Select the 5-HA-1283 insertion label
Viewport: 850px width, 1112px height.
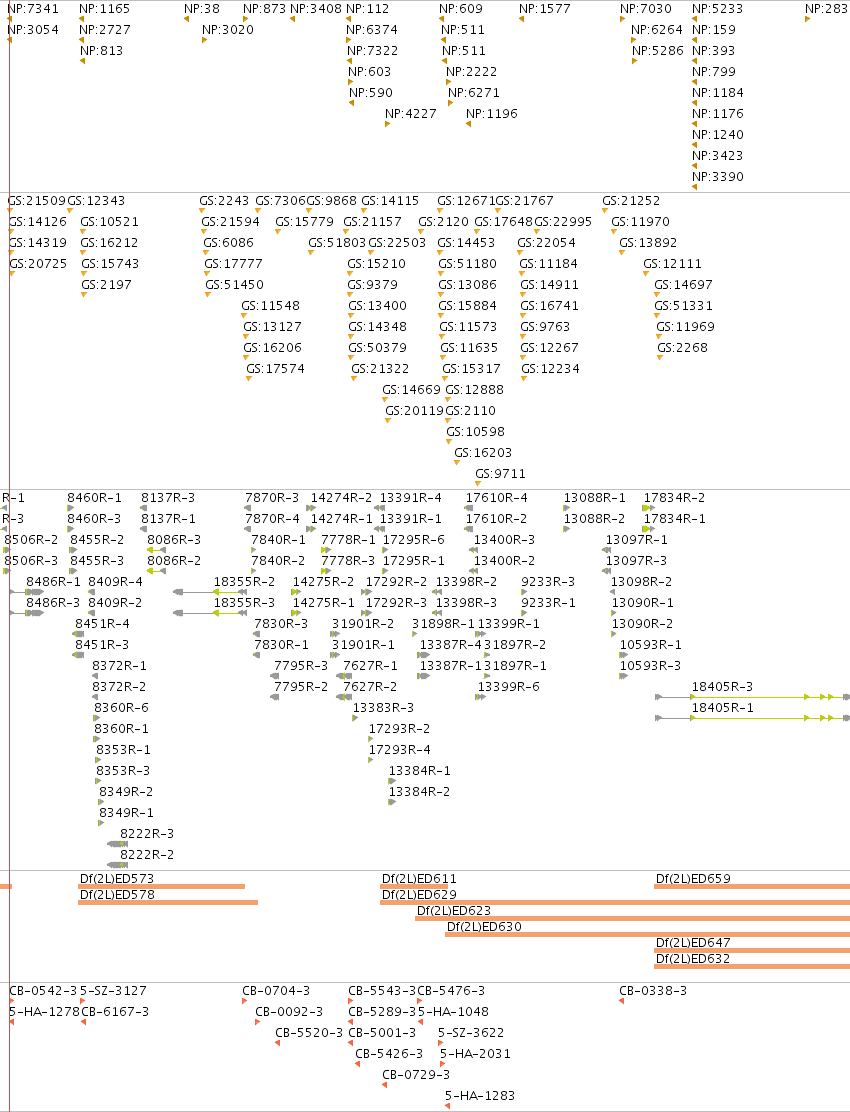480,1096
